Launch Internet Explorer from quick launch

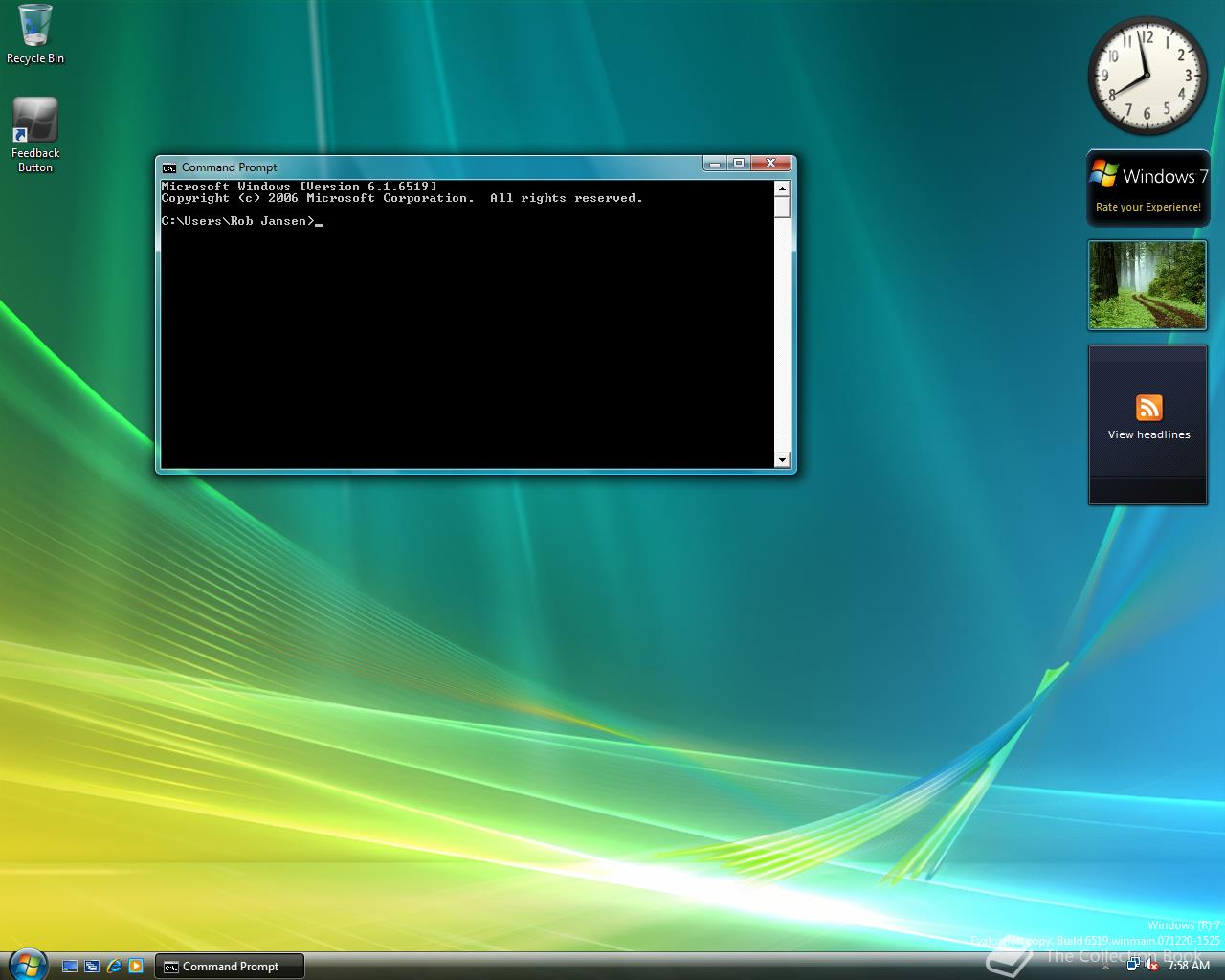114,966
